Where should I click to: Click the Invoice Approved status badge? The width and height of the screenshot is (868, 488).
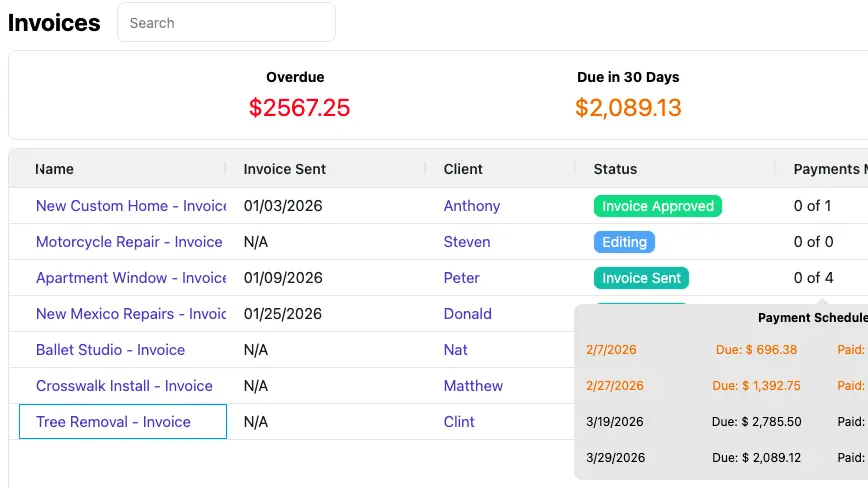click(x=658, y=206)
